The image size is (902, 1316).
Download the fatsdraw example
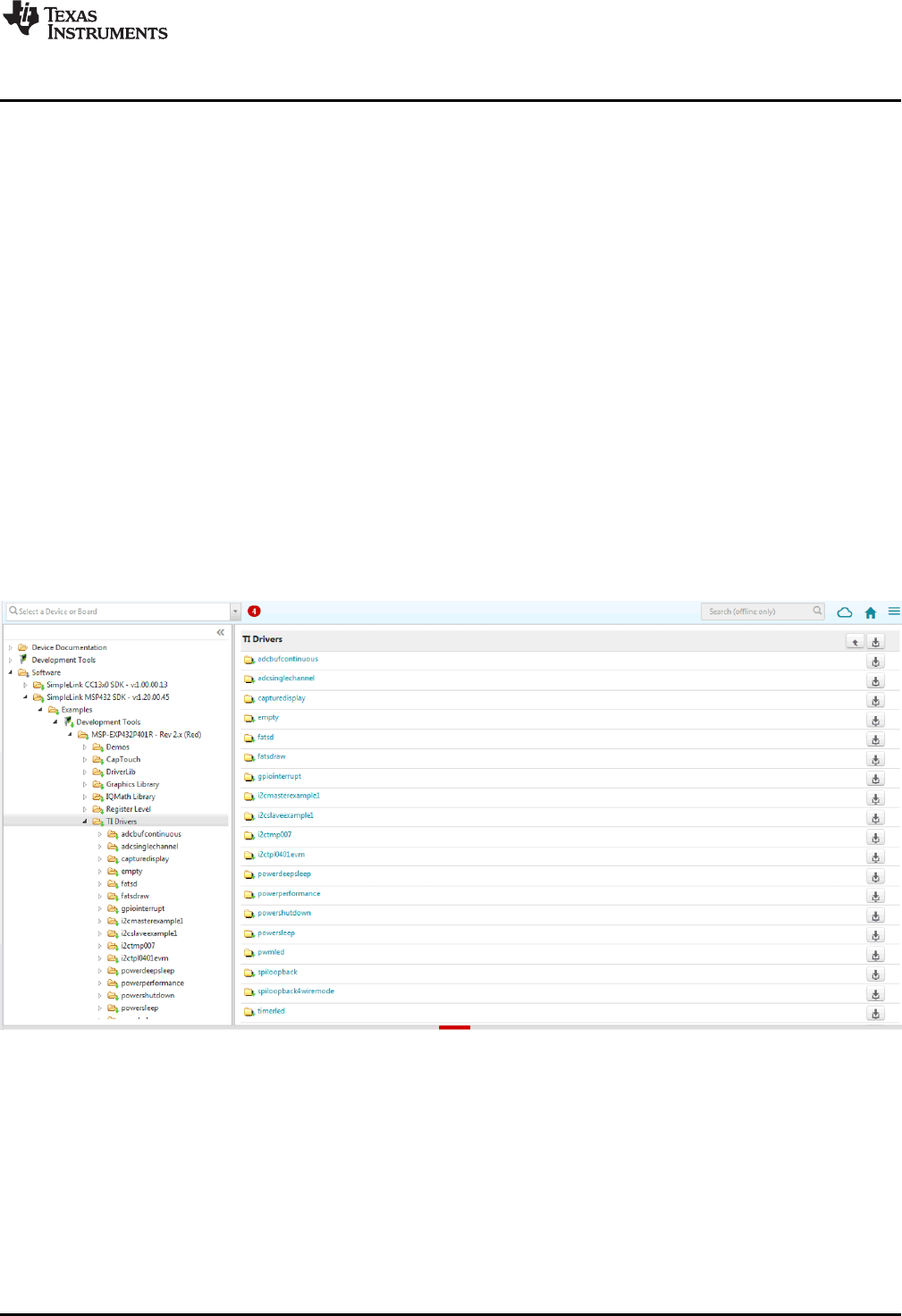pyautogui.click(x=876, y=759)
